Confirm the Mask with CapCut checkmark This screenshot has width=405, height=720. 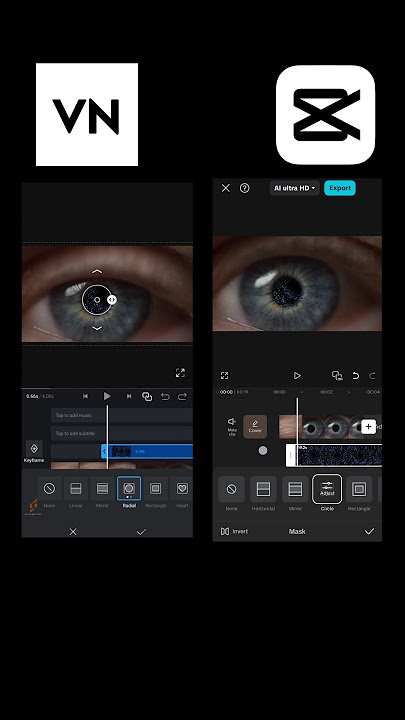tap(369, 531)
